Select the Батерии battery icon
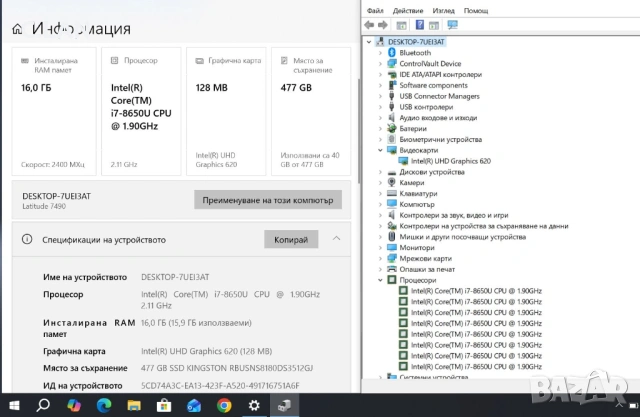The image size is (640, 417). click(392, 129)
